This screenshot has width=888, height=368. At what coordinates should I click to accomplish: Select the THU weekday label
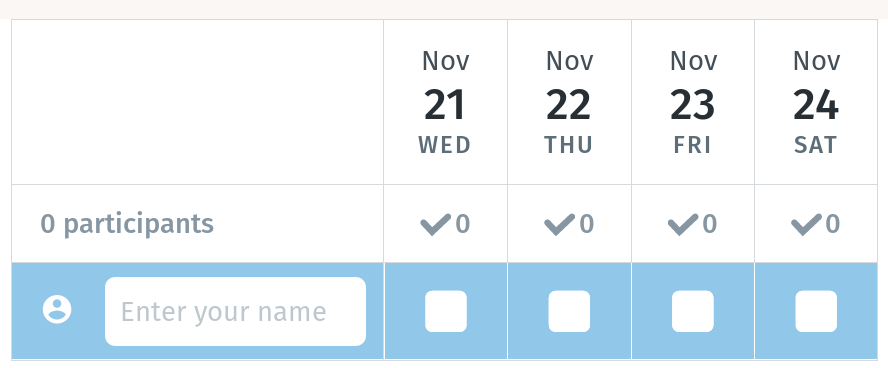tap(569, 146)
